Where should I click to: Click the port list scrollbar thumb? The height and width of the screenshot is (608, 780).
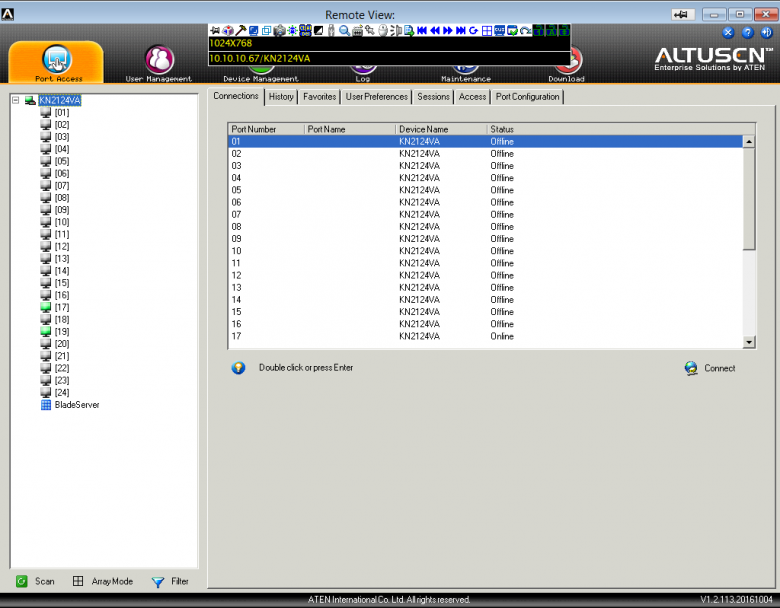(749, 199)
